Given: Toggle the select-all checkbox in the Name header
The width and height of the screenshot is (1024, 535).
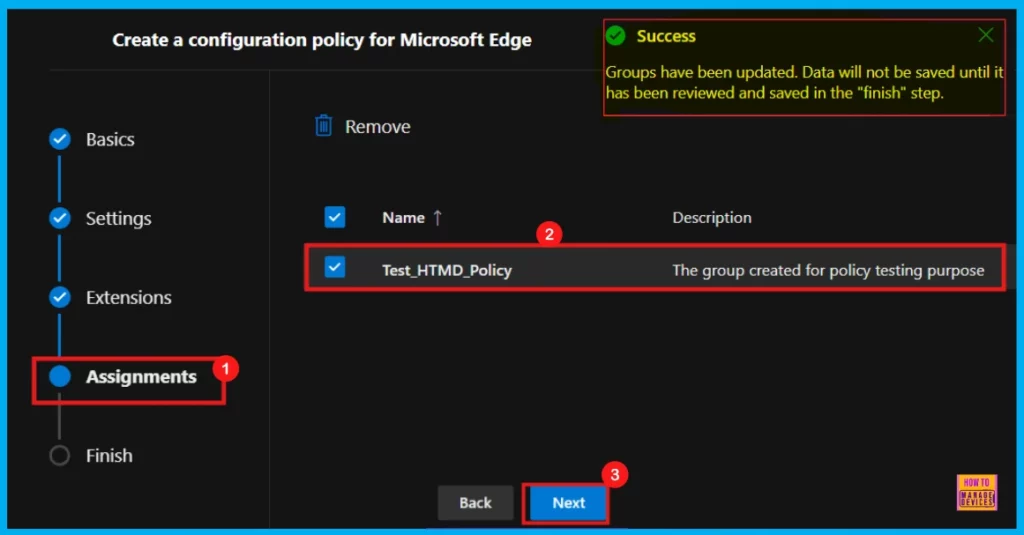Looking at the screenshot, I should (x=335, y=217).
